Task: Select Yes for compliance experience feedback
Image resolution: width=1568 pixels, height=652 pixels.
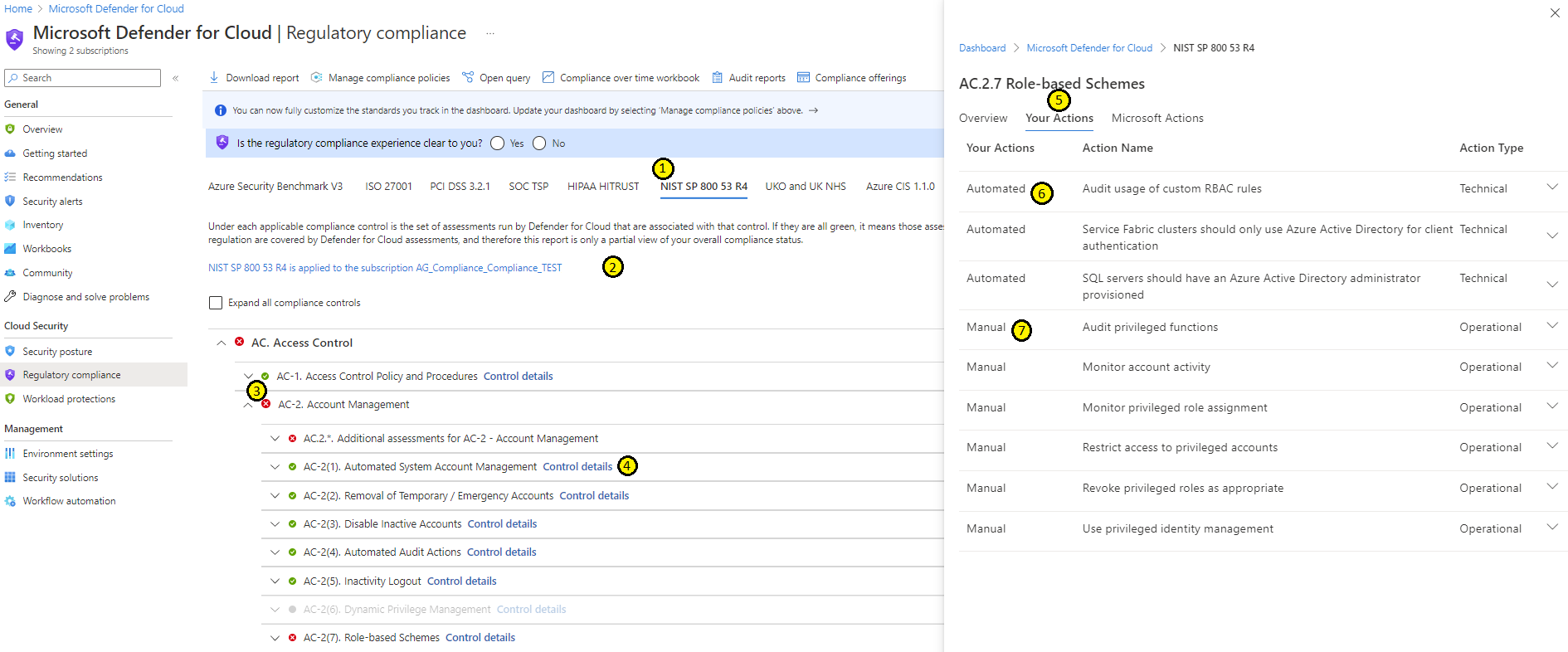Action: pyautogui.click(x=498, y=144)
